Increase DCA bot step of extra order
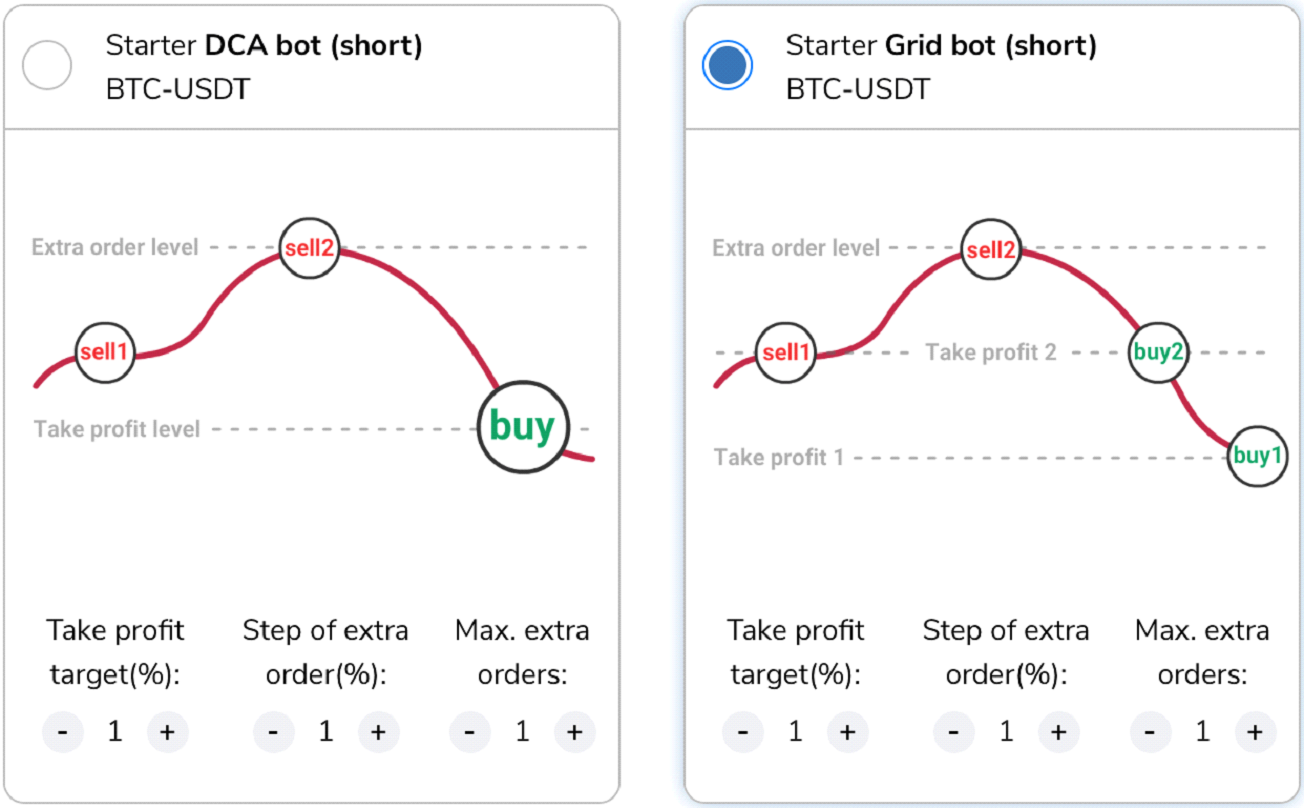Viewport: 1304px width, 808px height. [378, 732]
